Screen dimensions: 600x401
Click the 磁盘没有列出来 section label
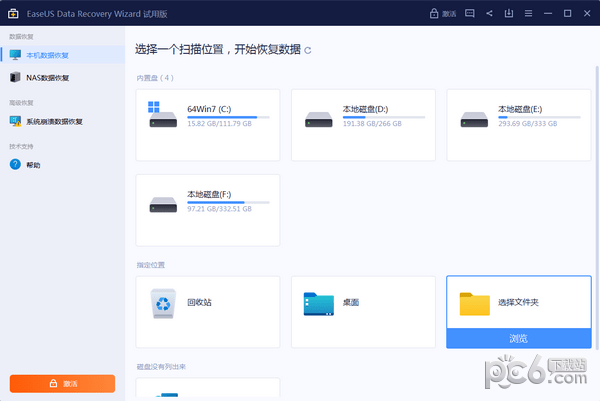tap(161, 367)
